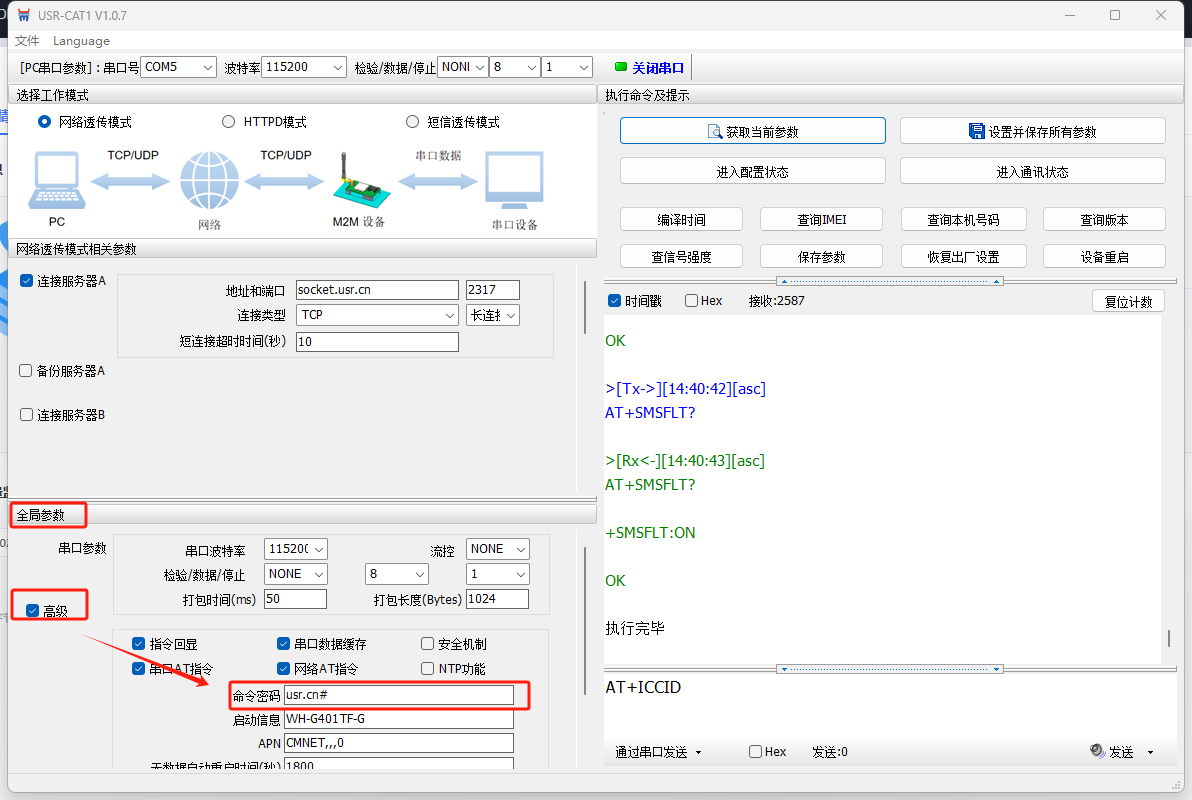Select the HTTPD模式 radio button
This screenshot has height=800, width=1192.
(x=229, y=122)
